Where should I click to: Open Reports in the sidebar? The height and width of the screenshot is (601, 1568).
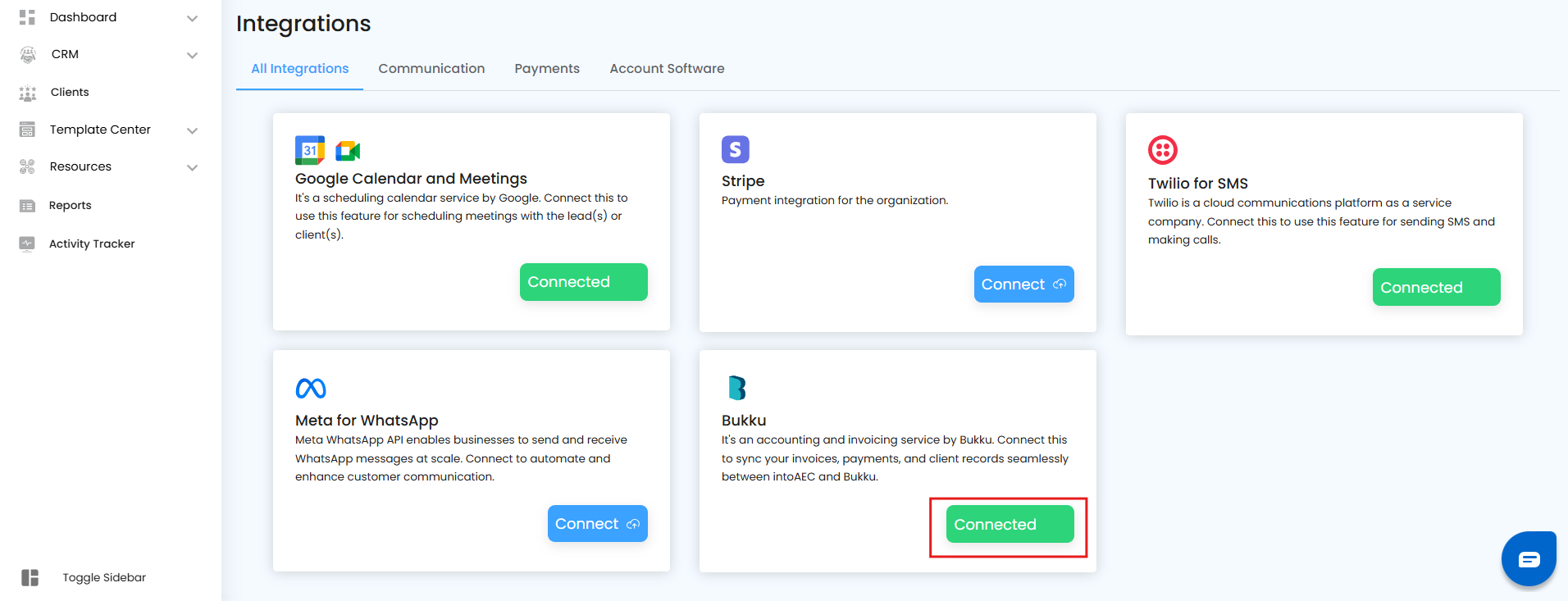[x=70, y=206]
